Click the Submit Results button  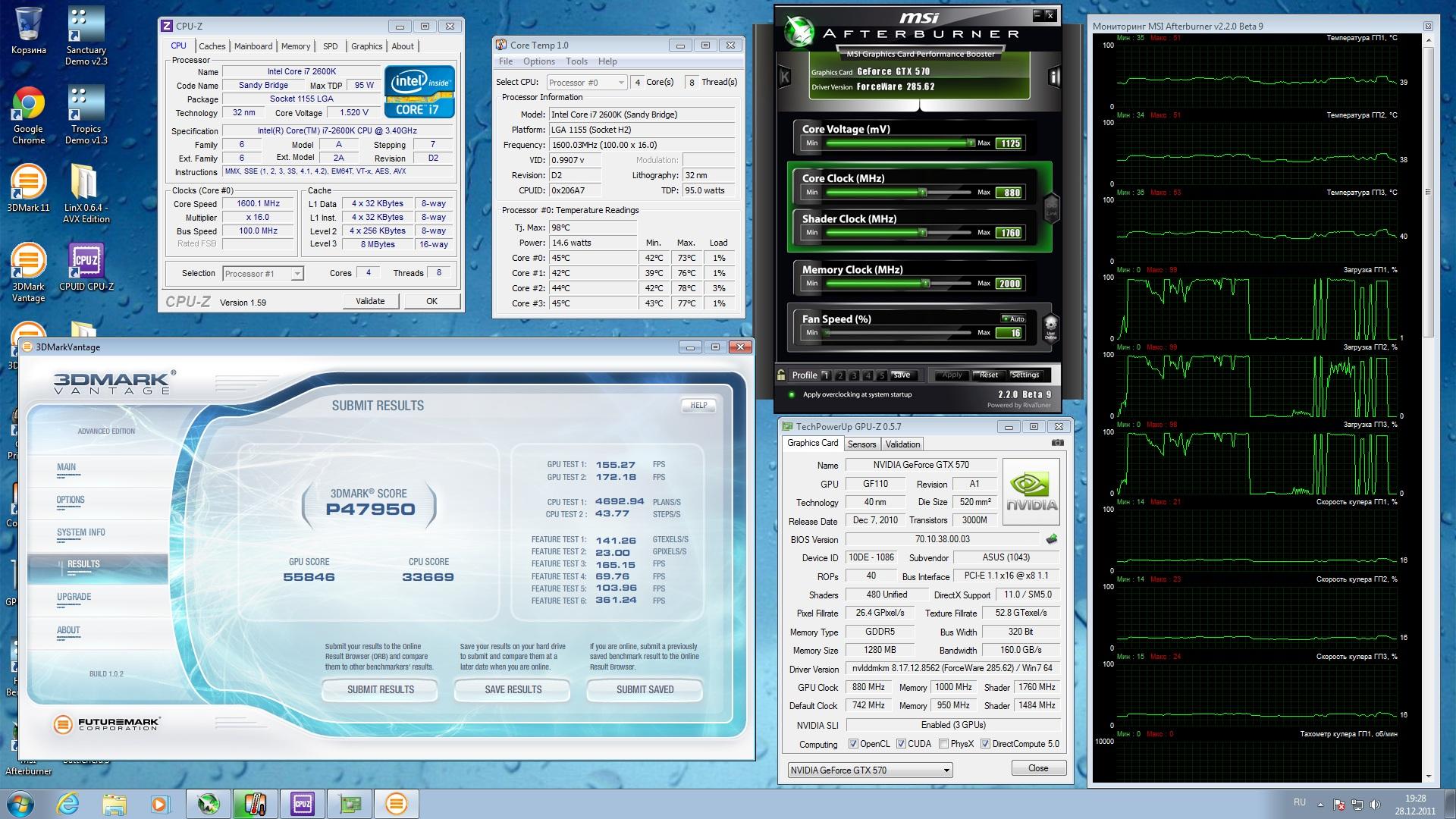pyautogui.click(x=381, y=689)
